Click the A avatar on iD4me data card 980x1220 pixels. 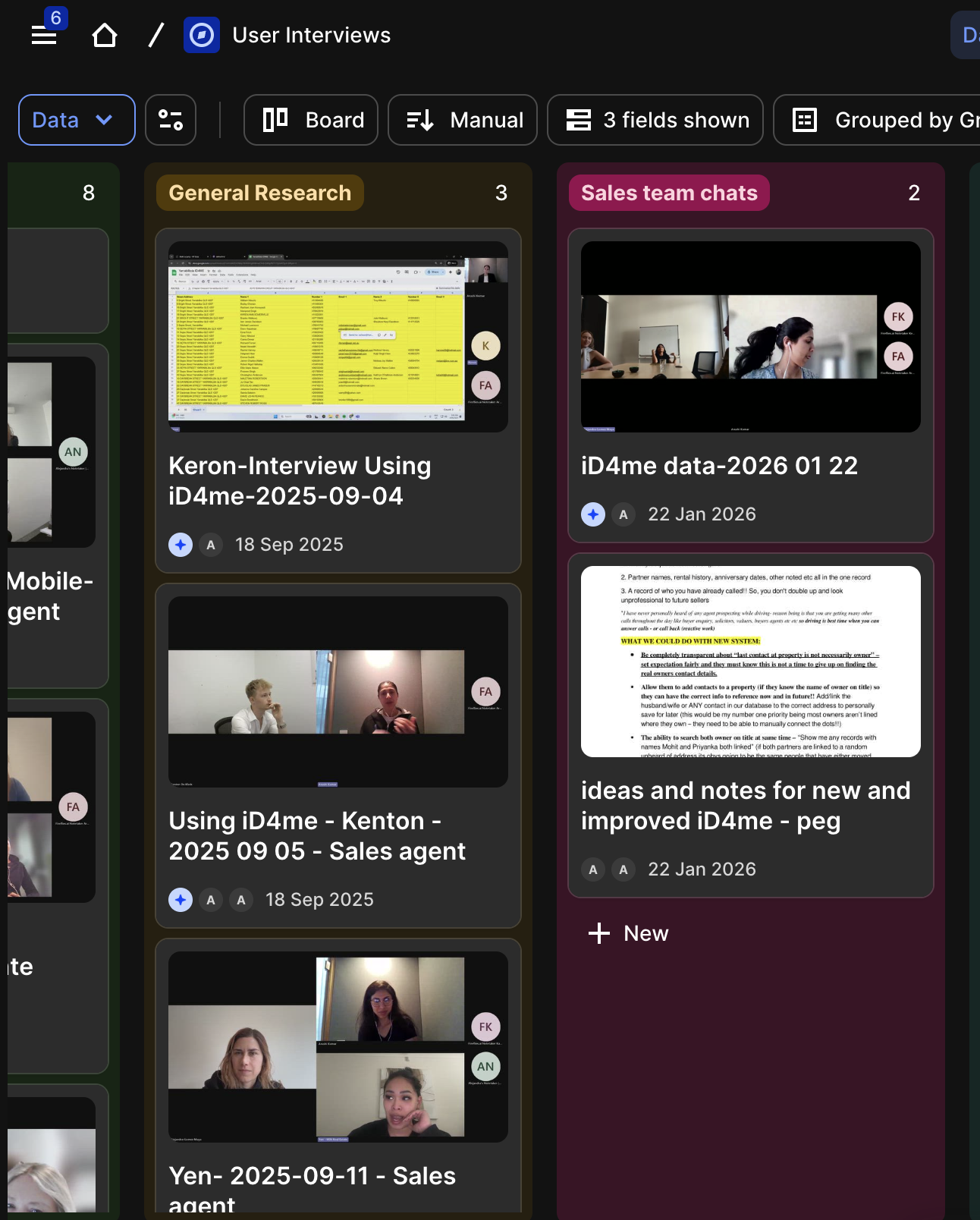[623, 514]
